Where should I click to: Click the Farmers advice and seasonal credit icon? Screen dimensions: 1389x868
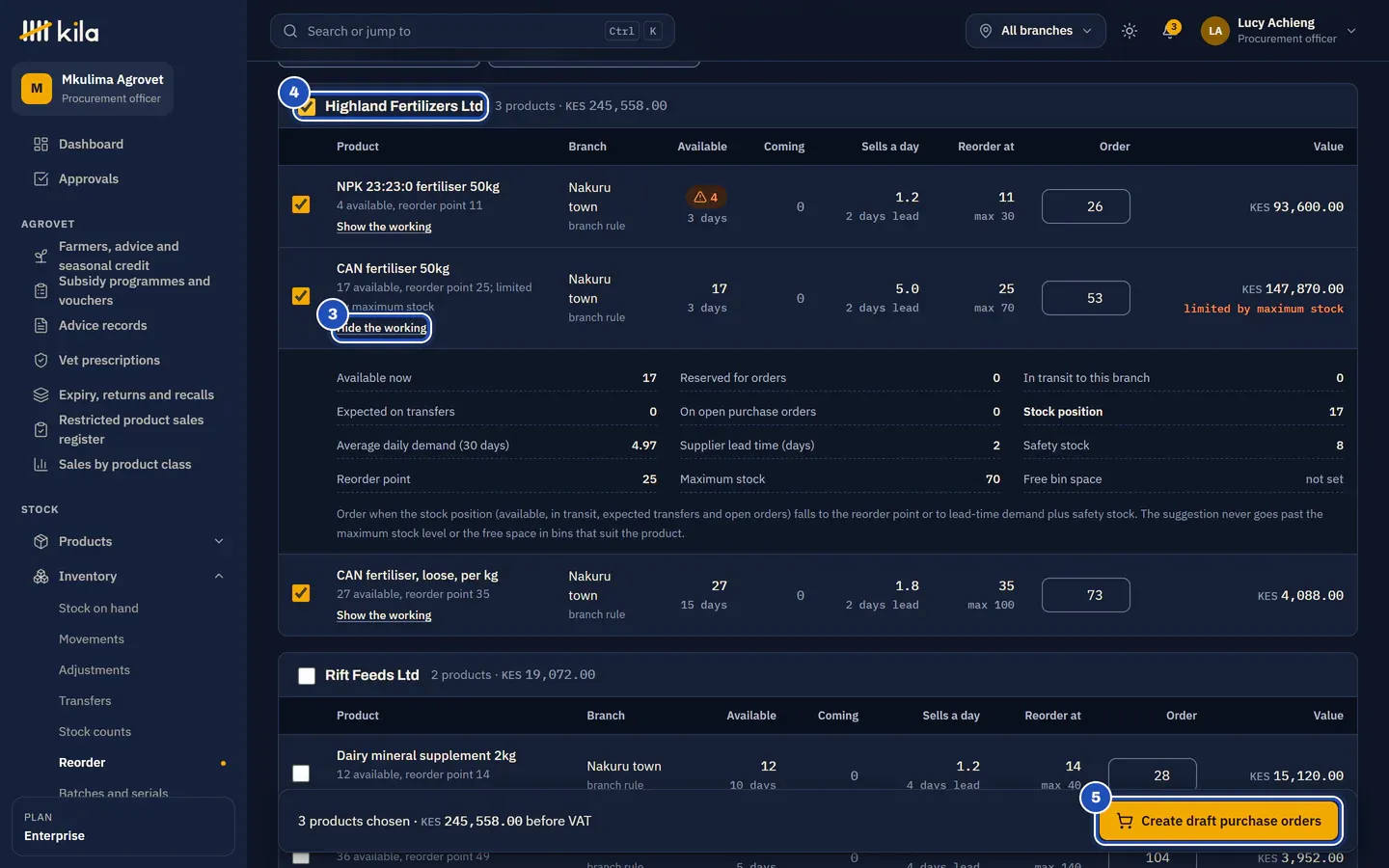point(41,257)
